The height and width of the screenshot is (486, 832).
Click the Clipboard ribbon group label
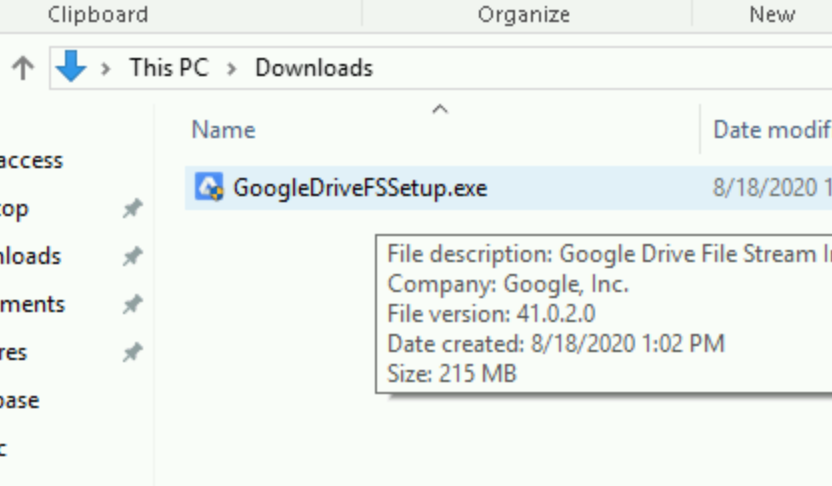point(98,14)
